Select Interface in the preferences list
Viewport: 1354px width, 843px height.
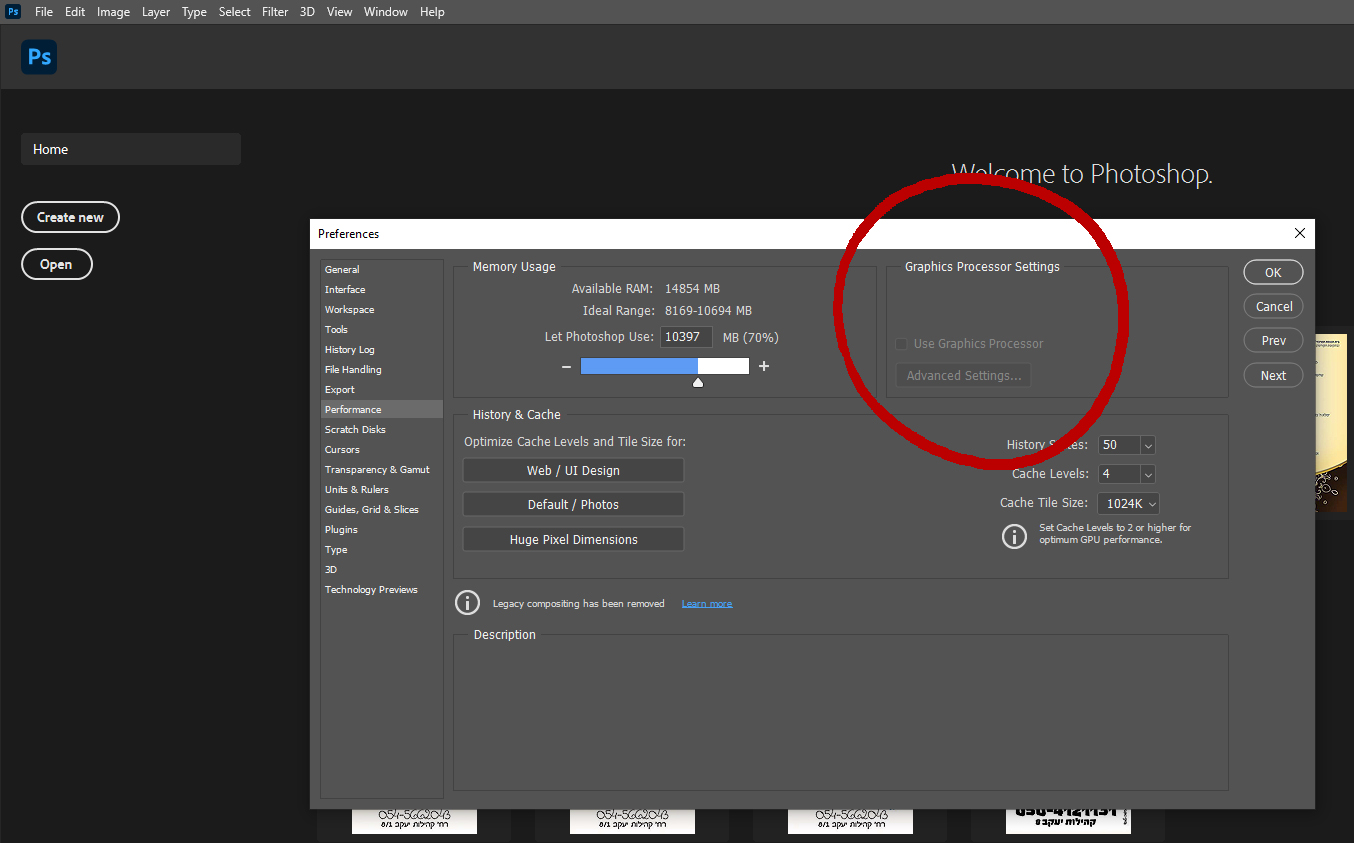(x=382, y=290)
